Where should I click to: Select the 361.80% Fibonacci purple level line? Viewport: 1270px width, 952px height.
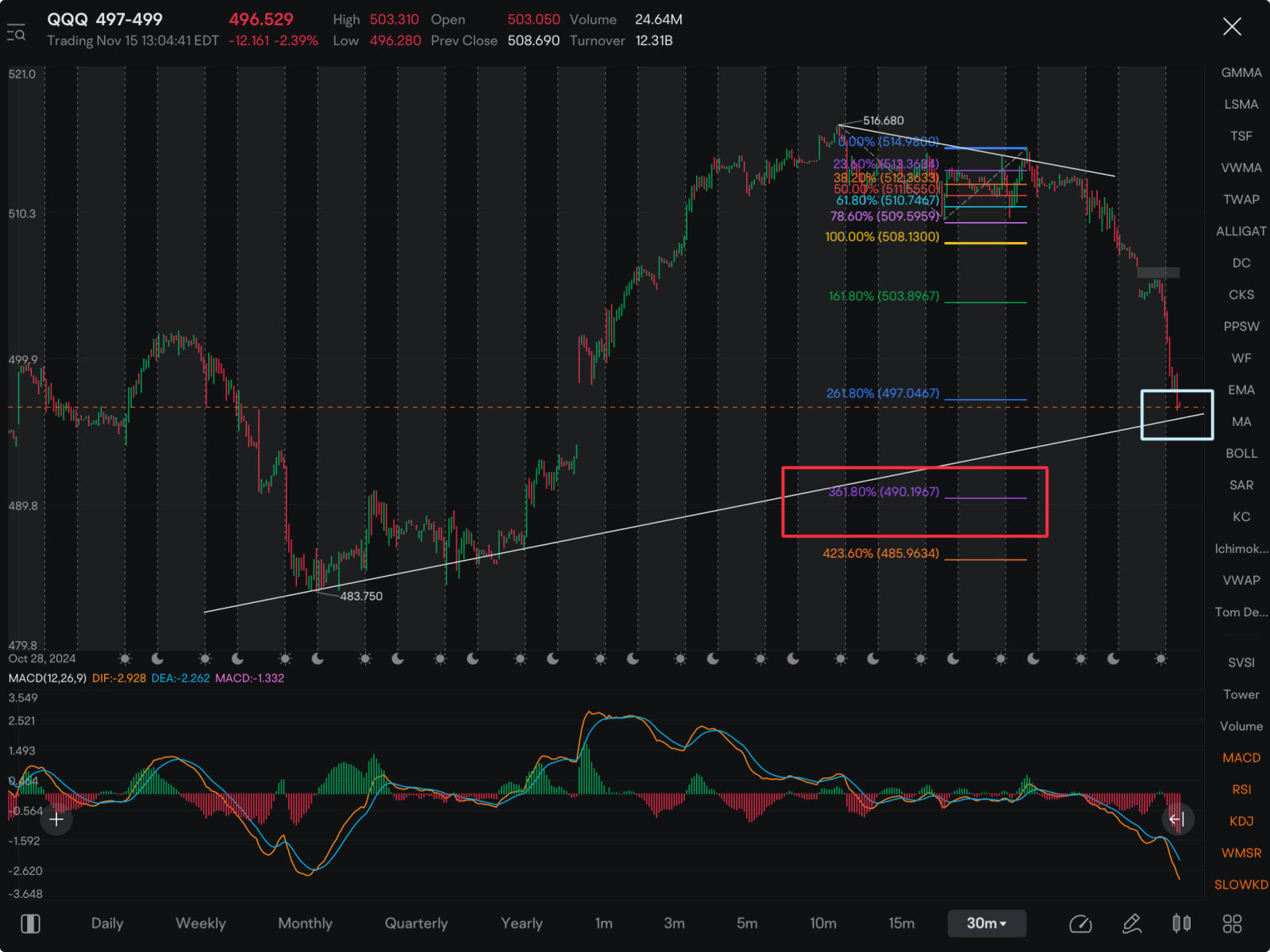coord(985,498)
